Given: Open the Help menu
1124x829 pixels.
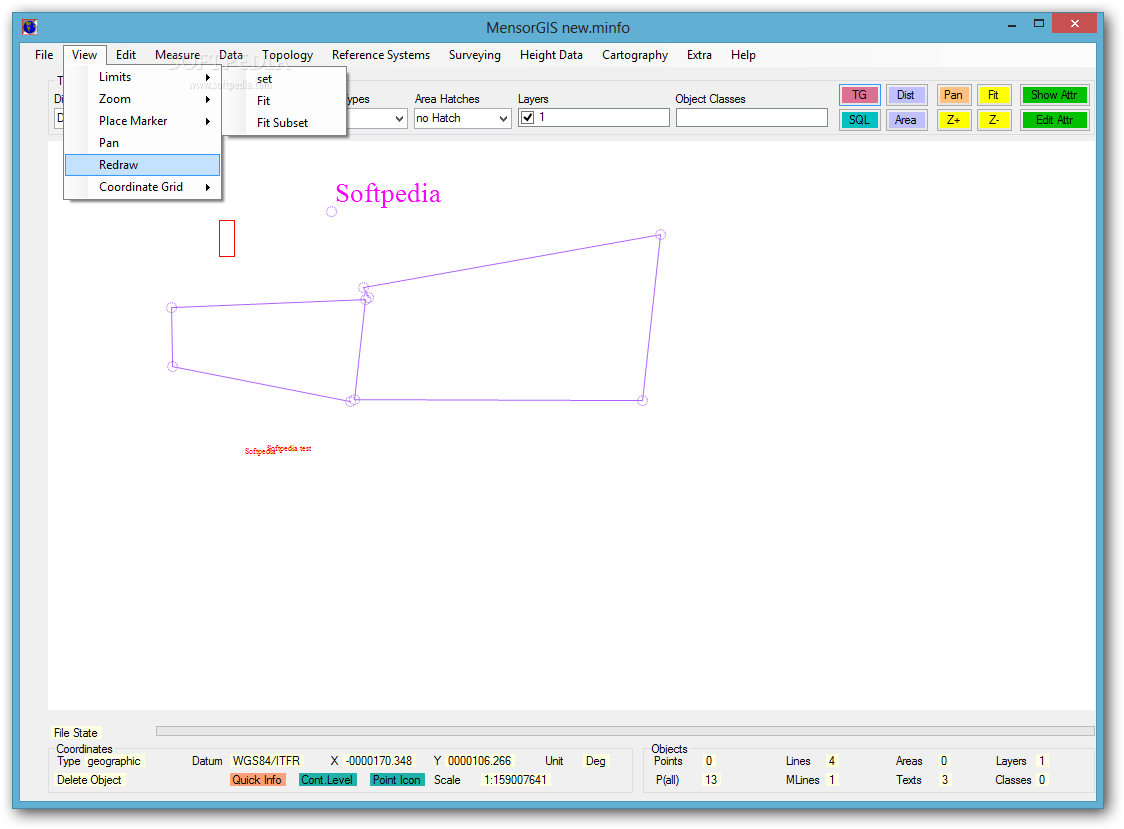Looking at the screenshot, I should pyautogui.click(x=743, y=55).
